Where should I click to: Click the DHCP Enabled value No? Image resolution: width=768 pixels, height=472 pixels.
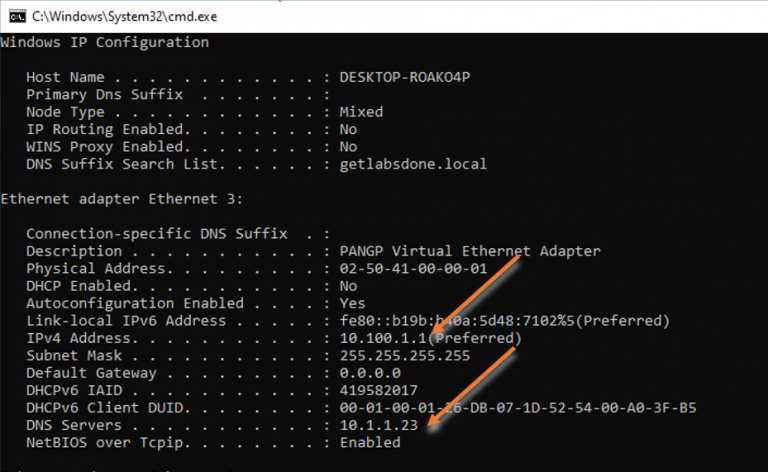349,285
